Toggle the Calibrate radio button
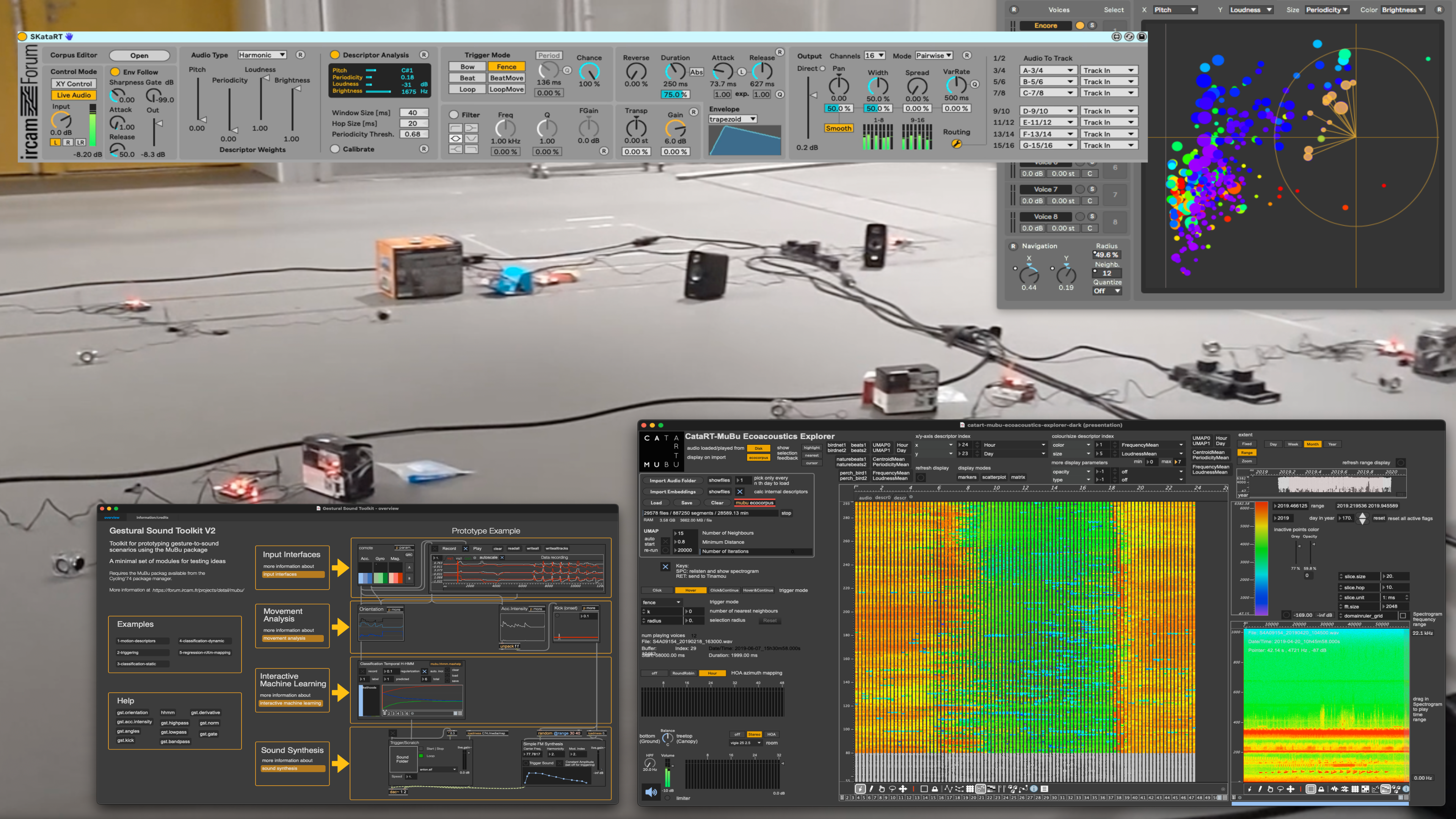The image size is (1456, 819). 335,149
